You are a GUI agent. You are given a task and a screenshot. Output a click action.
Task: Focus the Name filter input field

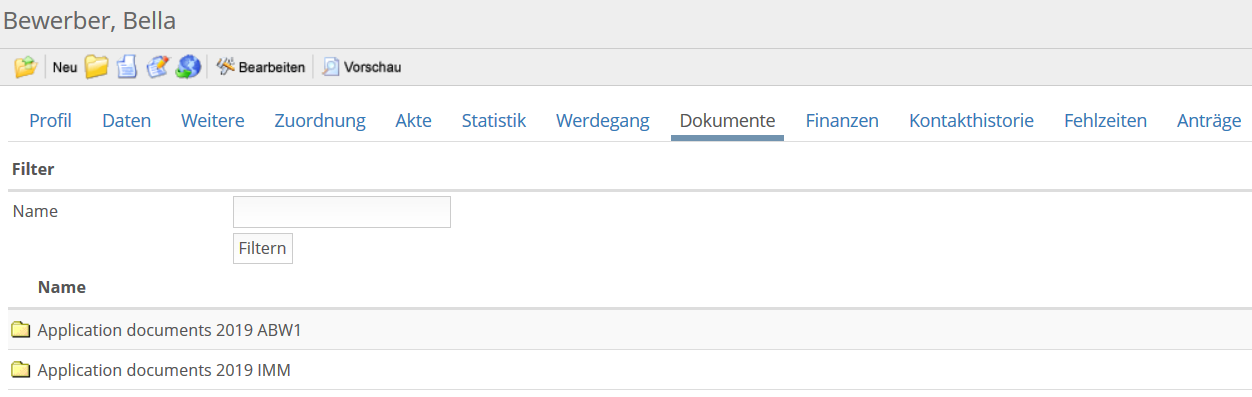pos(342,212)
